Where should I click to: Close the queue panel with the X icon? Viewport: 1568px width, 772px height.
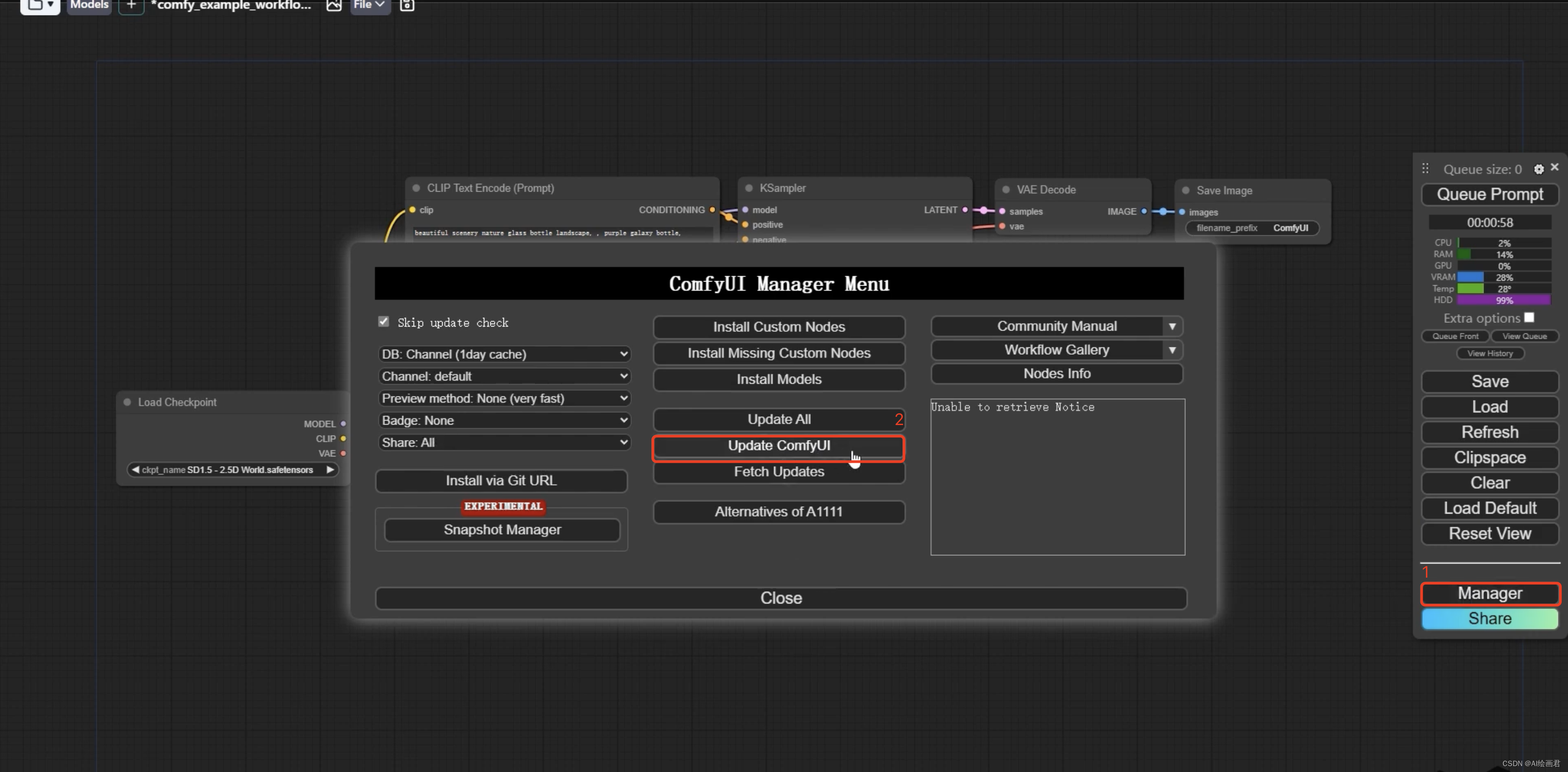(x=1555, y=167)
